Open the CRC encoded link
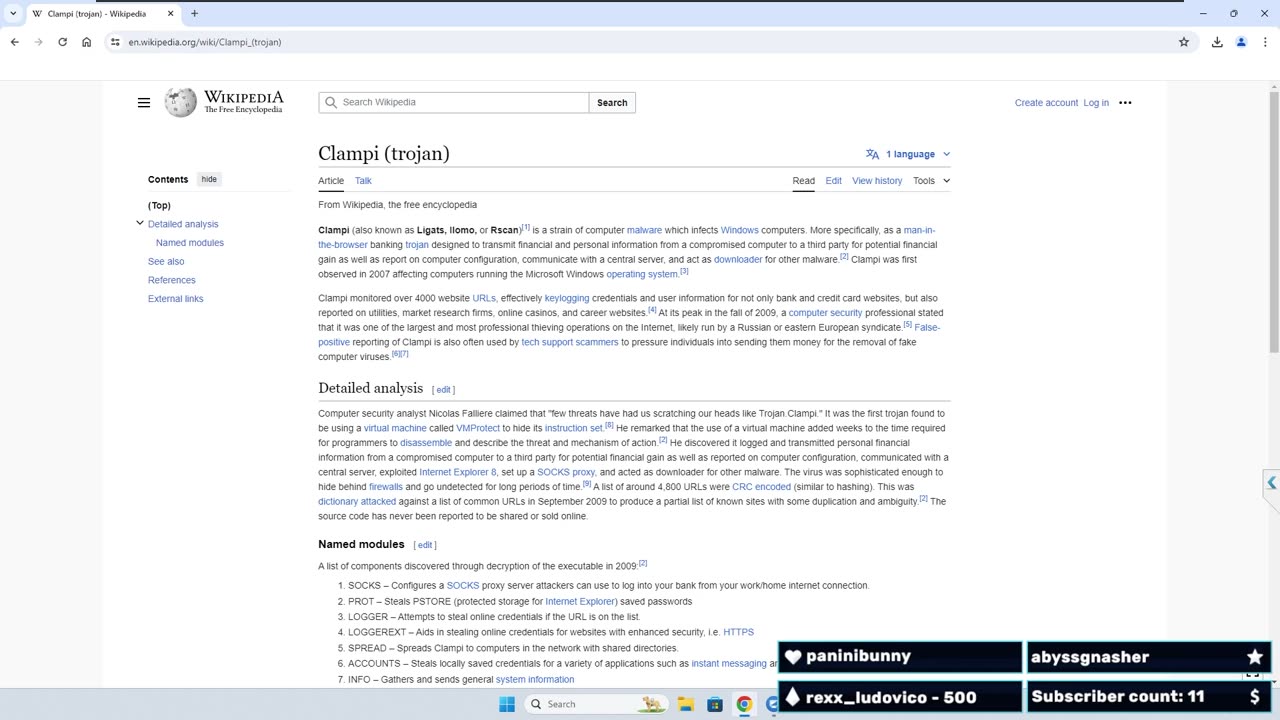Screen dimensions: 1280x720 (761, 487)
